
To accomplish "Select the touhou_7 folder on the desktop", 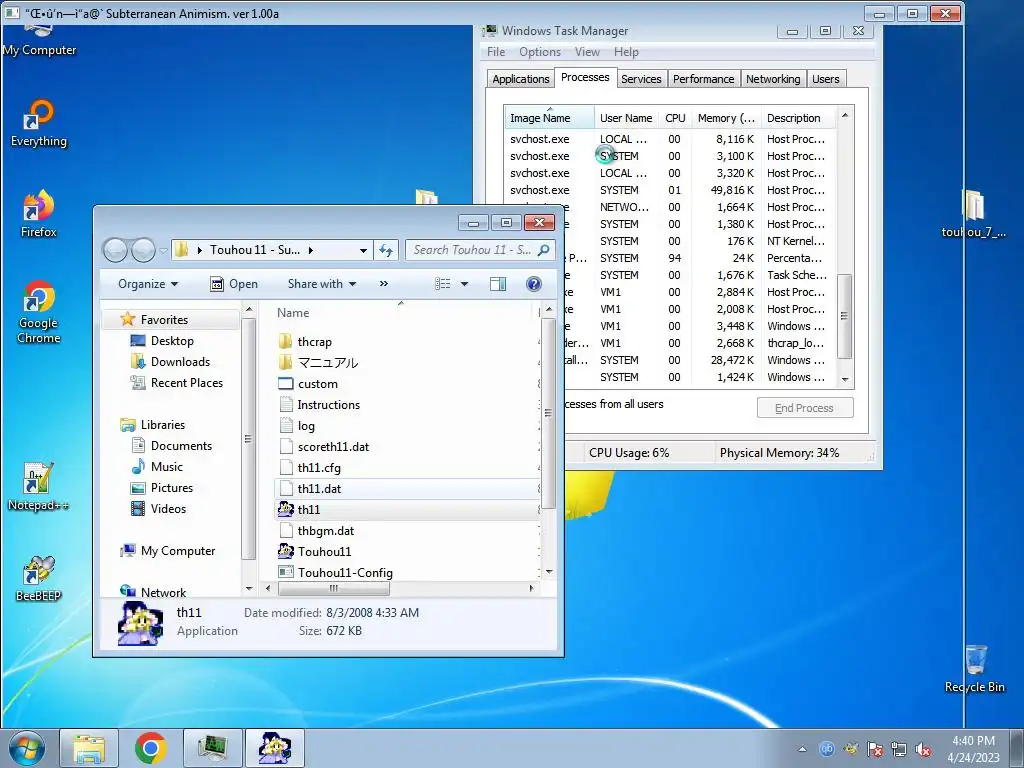I will coord(974,214).
